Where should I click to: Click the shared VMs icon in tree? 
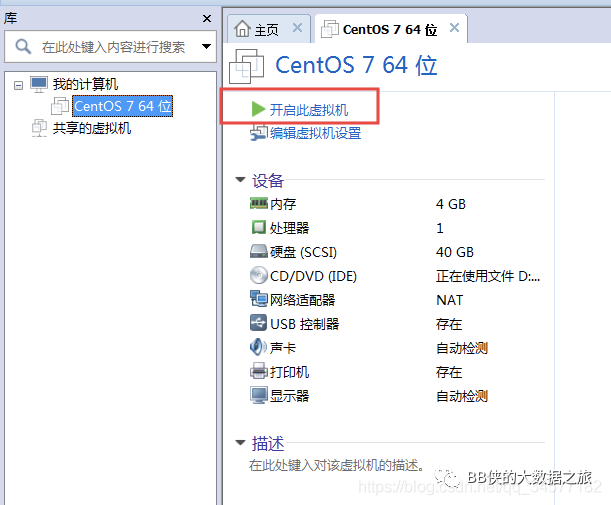point(39,128)
